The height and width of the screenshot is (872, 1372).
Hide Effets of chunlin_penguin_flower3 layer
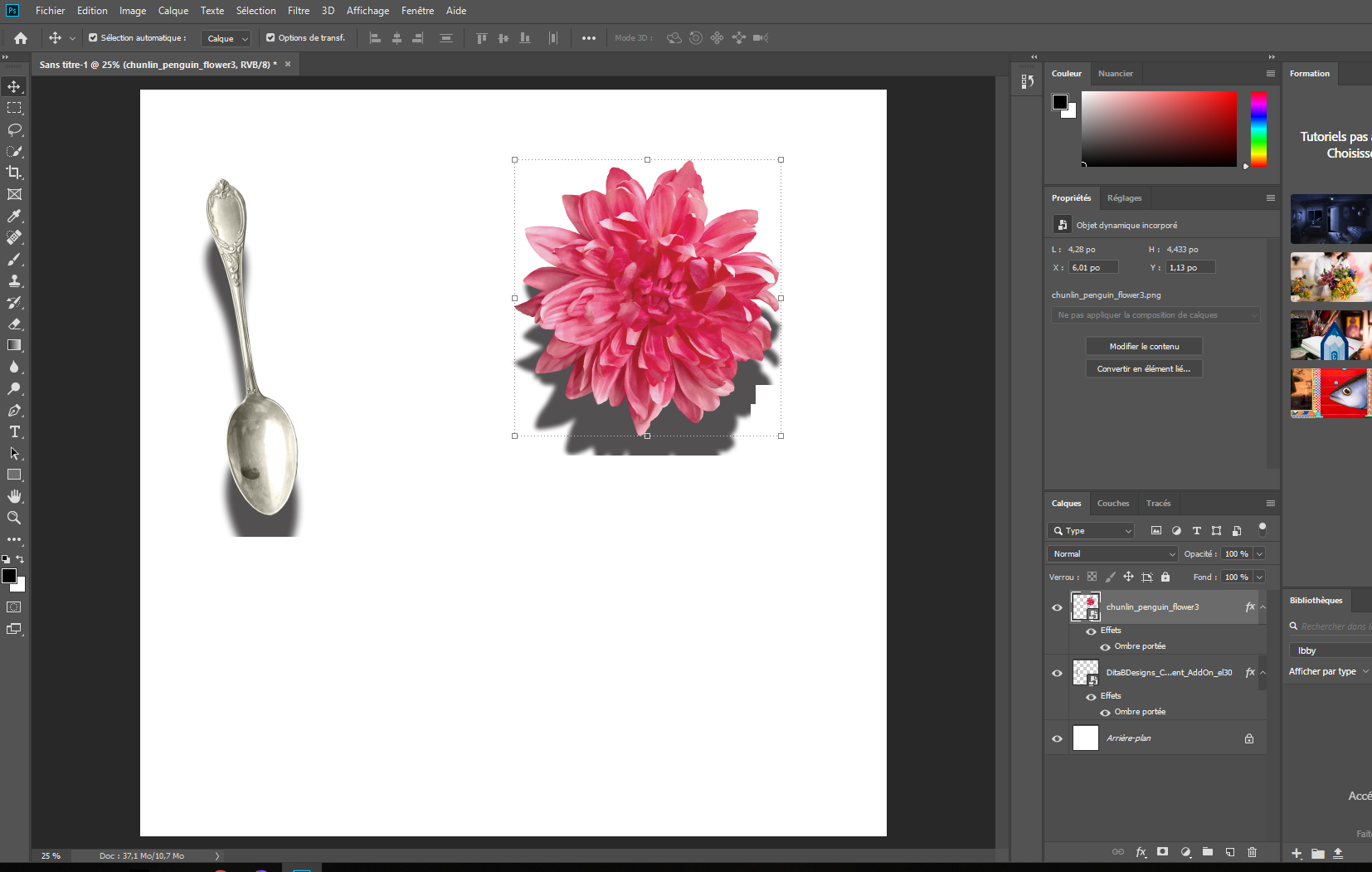coord(1091,631)
